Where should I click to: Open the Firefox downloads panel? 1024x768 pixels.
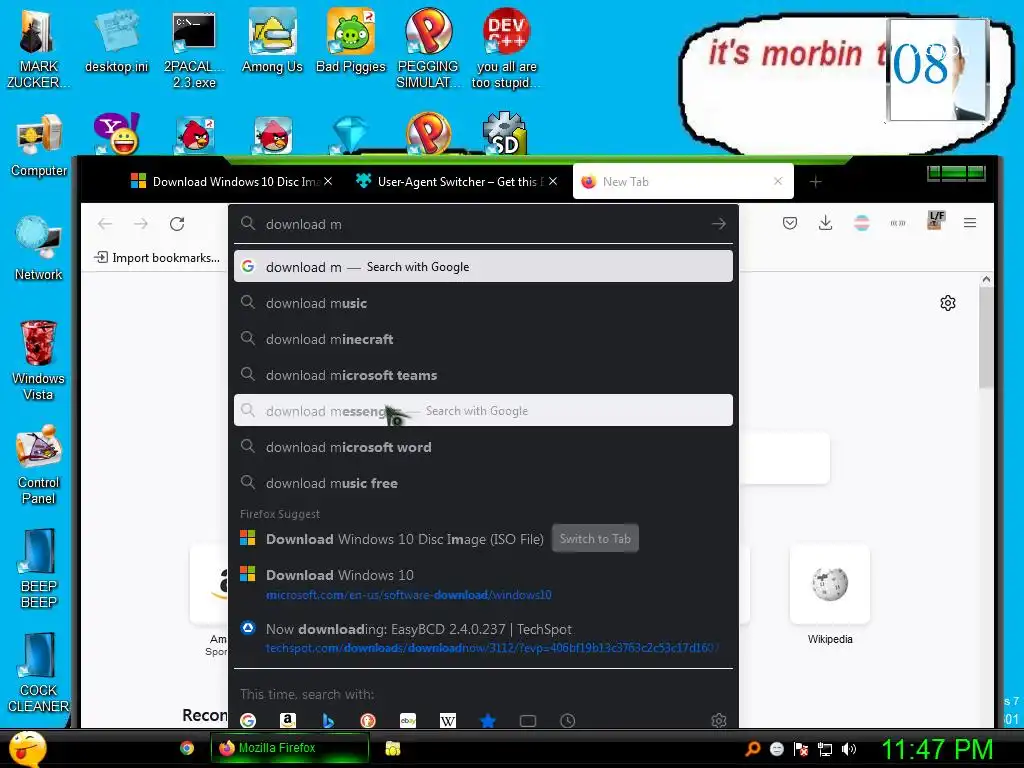(x=825, y=223)
